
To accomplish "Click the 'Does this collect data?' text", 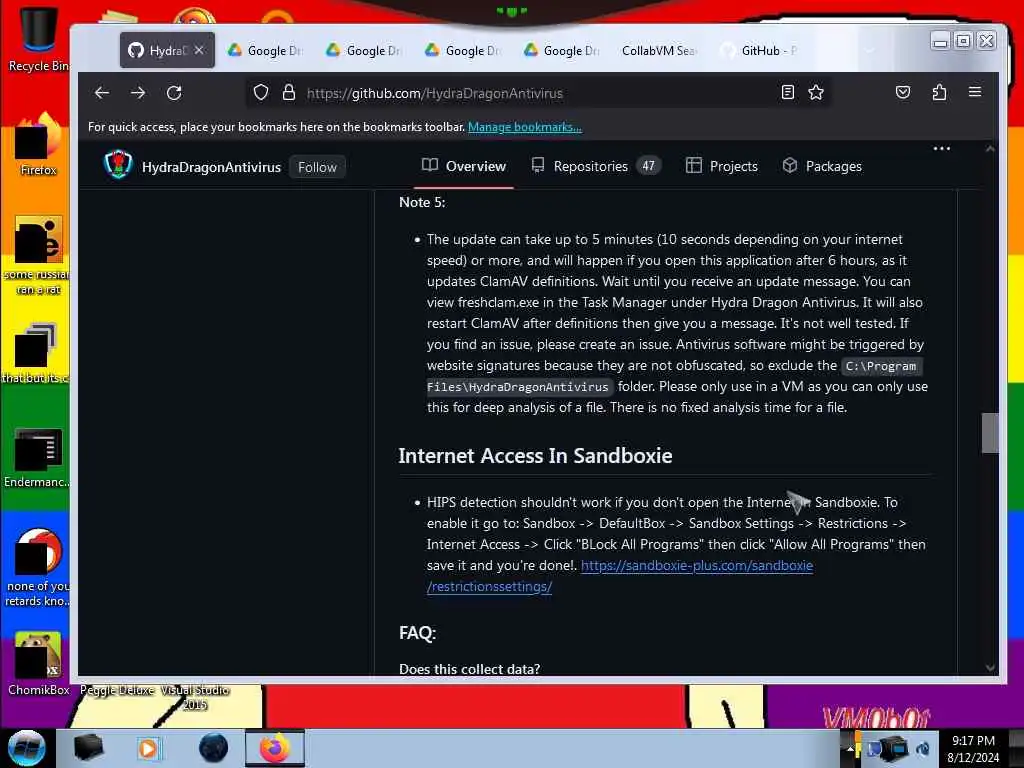I will coord(469,669).
